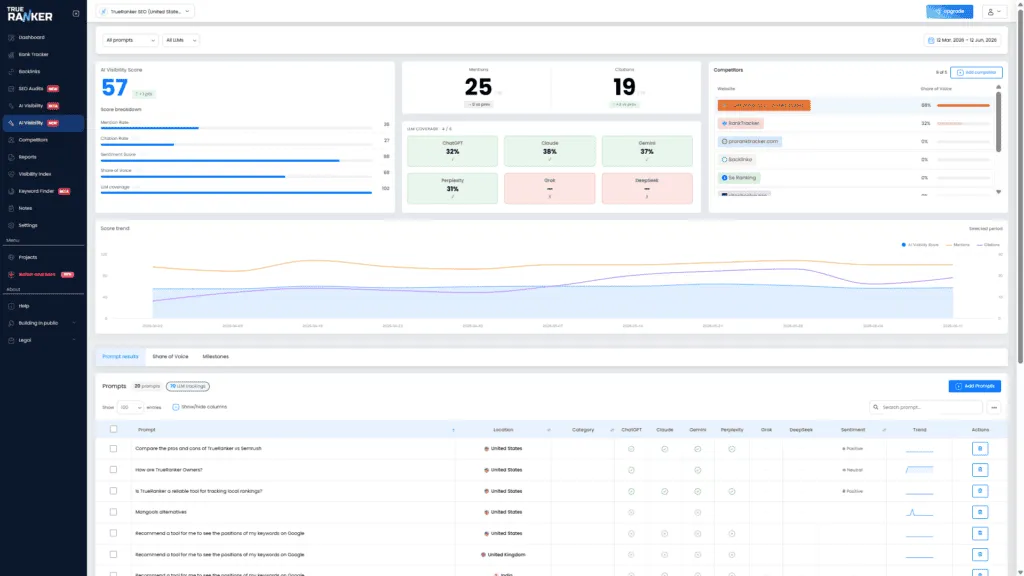Expand the Legal sidebar section
1024x576 pixels.
(x=42, y=340)
